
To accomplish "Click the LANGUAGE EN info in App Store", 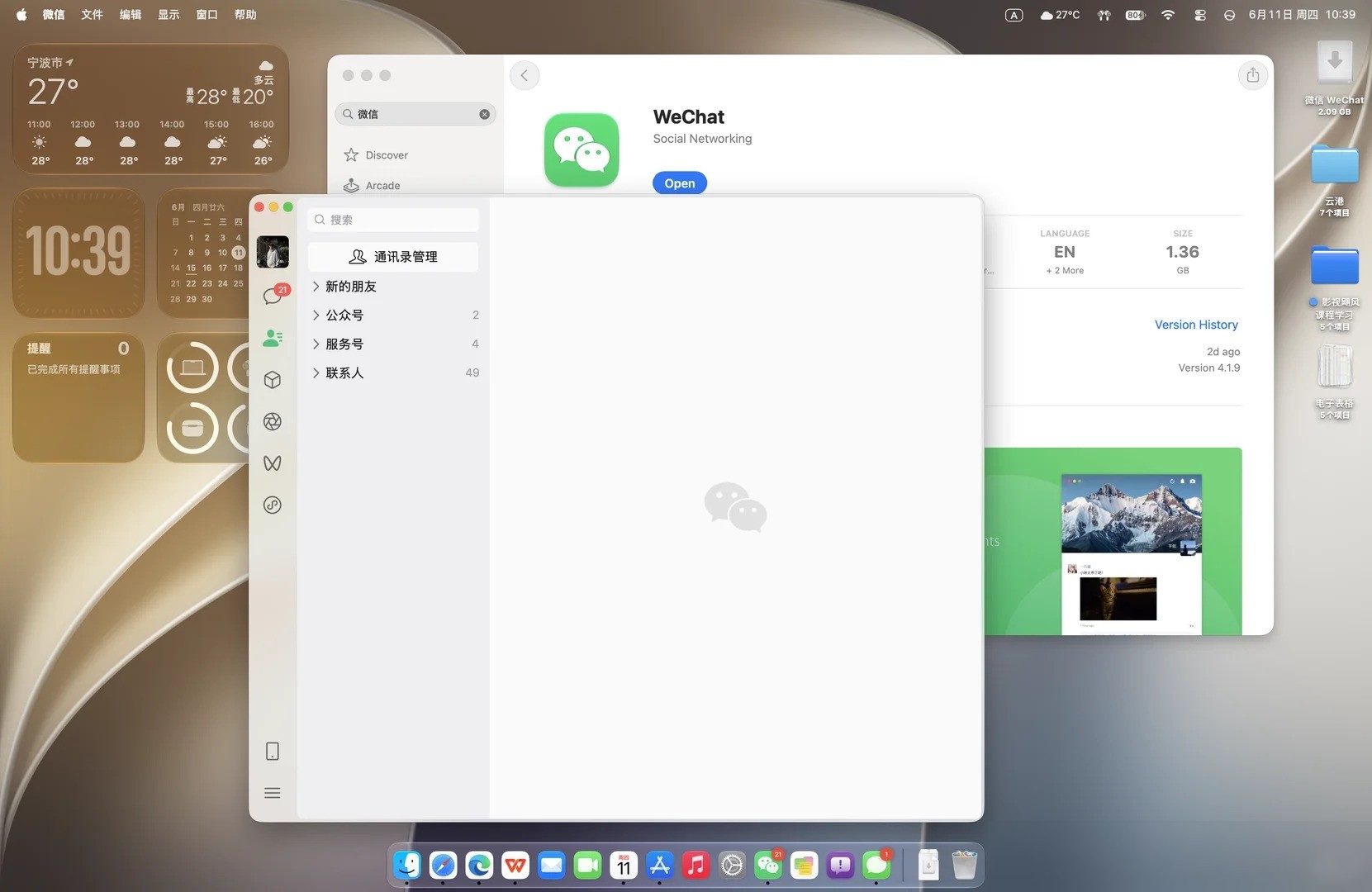I will [x=1065, y=252].
